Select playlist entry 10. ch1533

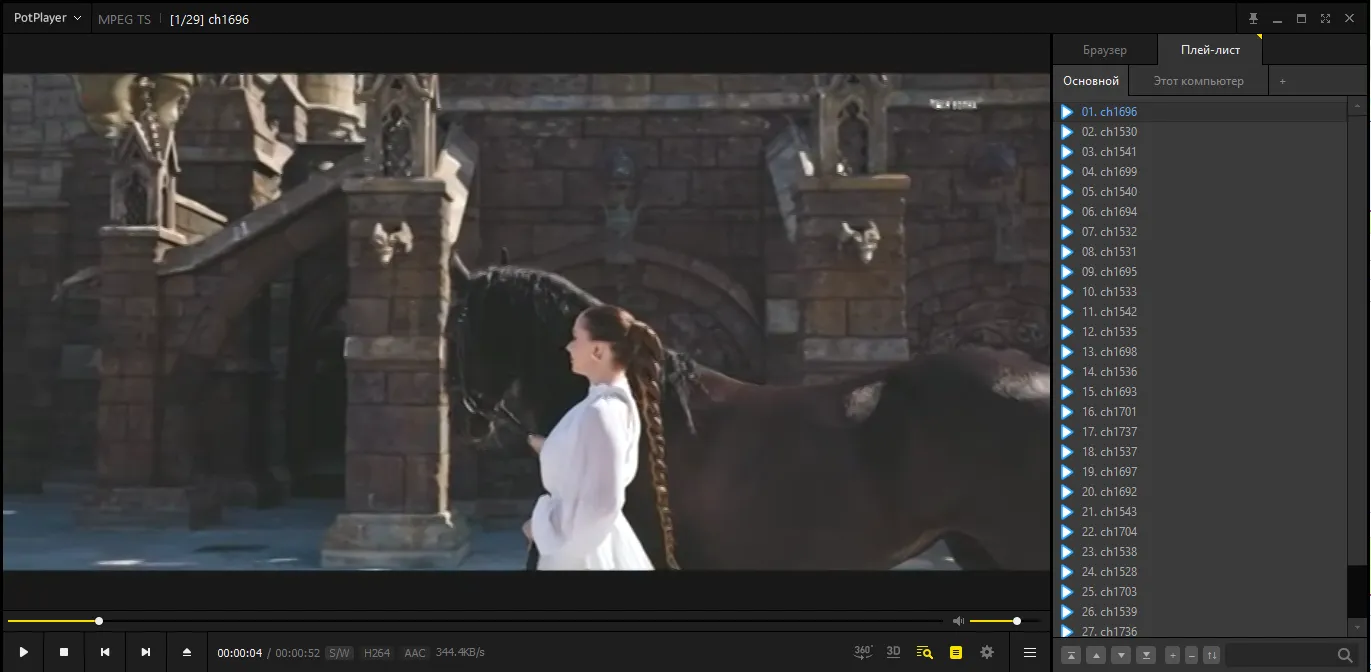1202,292
